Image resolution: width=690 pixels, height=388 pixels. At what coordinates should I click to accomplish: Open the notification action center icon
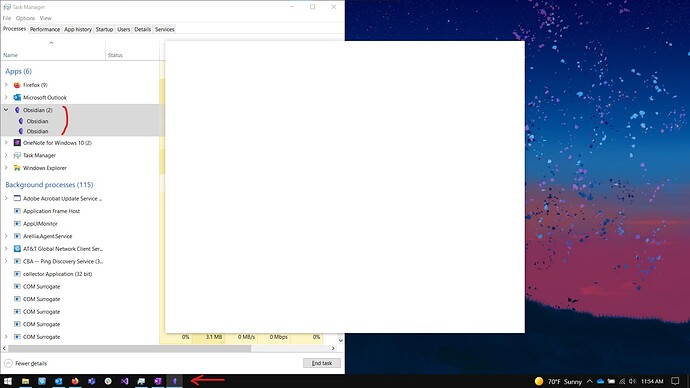click(675, 381)
